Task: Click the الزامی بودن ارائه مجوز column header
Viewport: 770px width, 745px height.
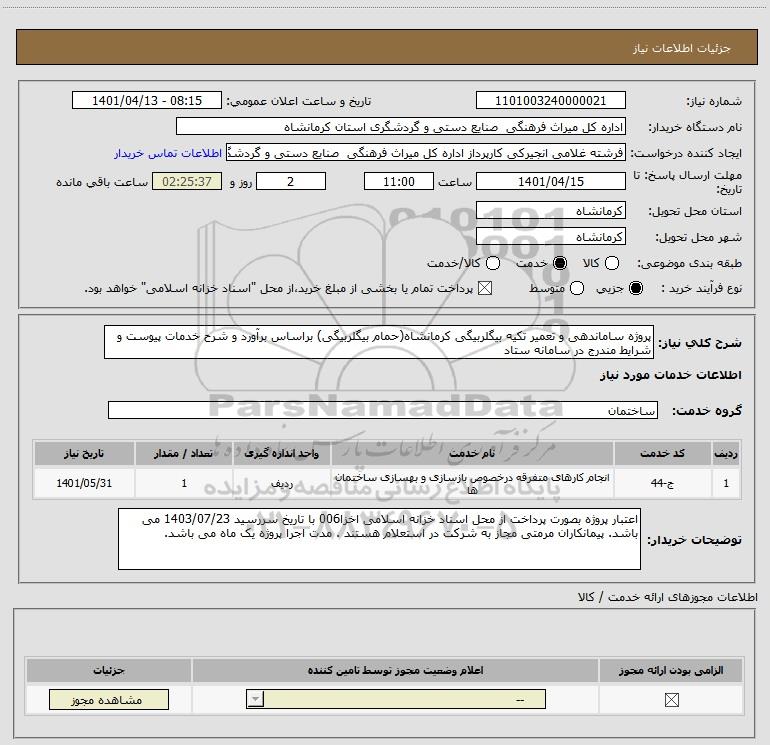Action: coord(671,670)
